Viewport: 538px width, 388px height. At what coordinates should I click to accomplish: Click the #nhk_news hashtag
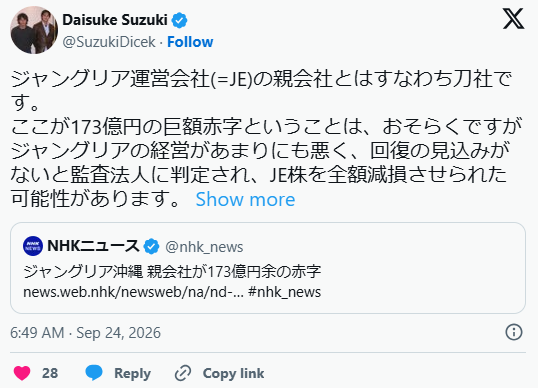284,292
